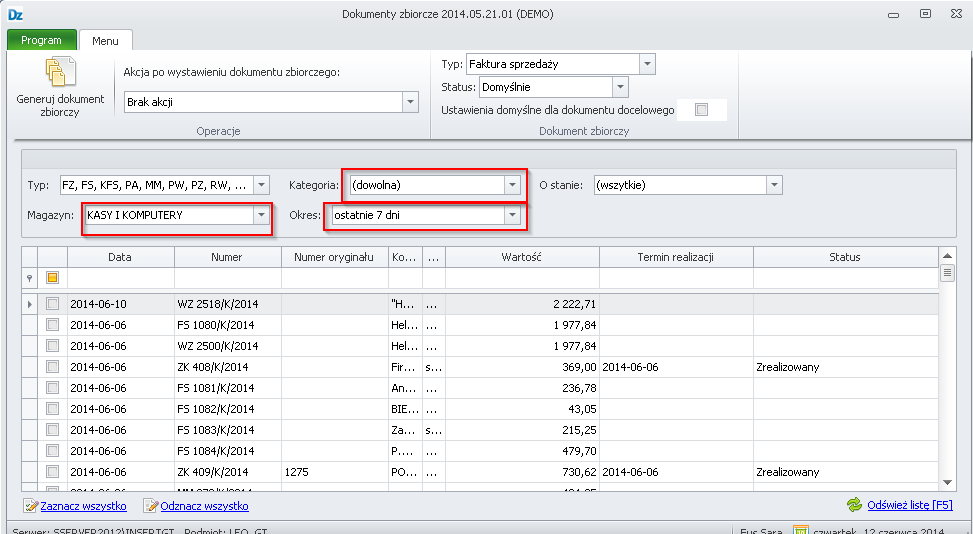The width and height of the screenshot is (973, 534).
Task: Tick checkbox for FS 1084/K/2014 row
Action: tap(52, 451)
